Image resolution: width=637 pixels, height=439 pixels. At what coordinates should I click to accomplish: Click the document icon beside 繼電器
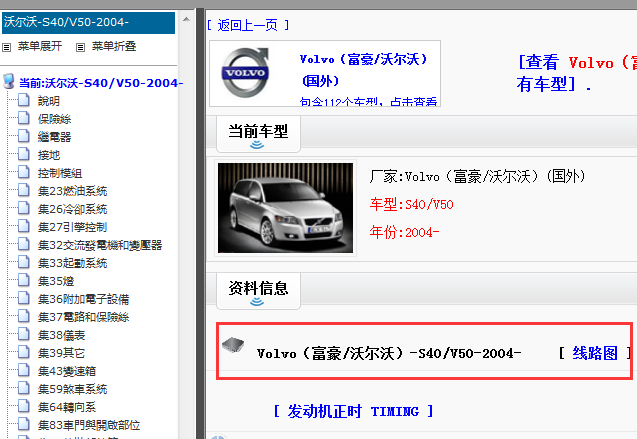click(24, 136)
